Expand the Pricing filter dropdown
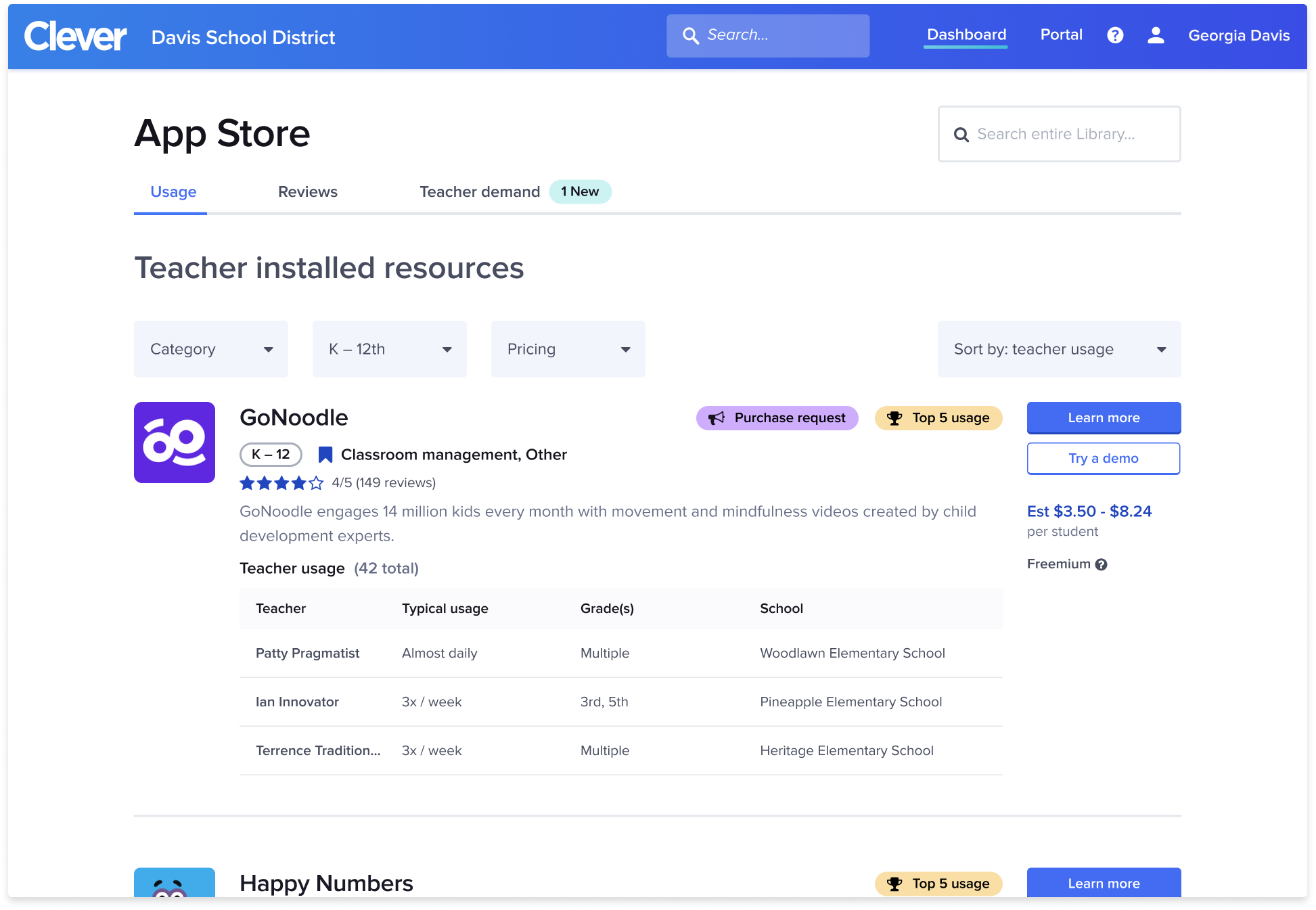The image size is (1316, 910). coord(568,349)
